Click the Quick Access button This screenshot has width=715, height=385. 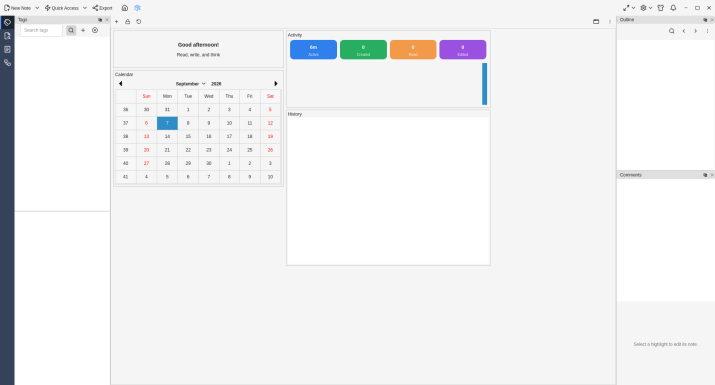[62, 8]
